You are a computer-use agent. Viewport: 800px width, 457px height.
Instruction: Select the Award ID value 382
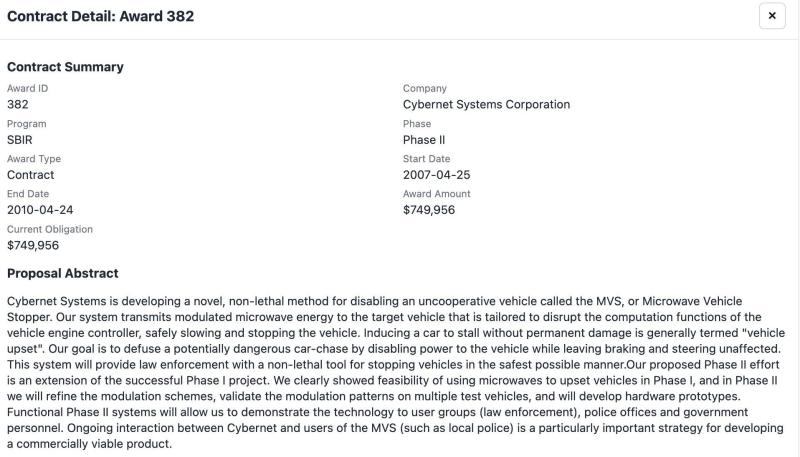18,104
